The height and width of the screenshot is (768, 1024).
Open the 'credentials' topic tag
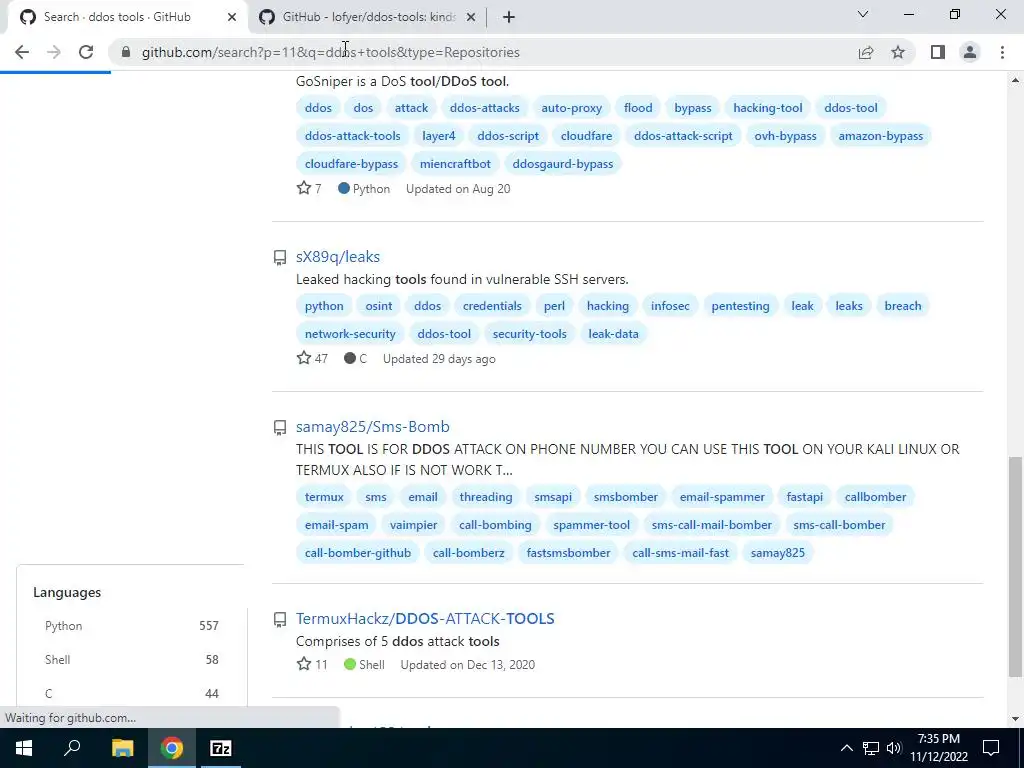coord(492,306)
